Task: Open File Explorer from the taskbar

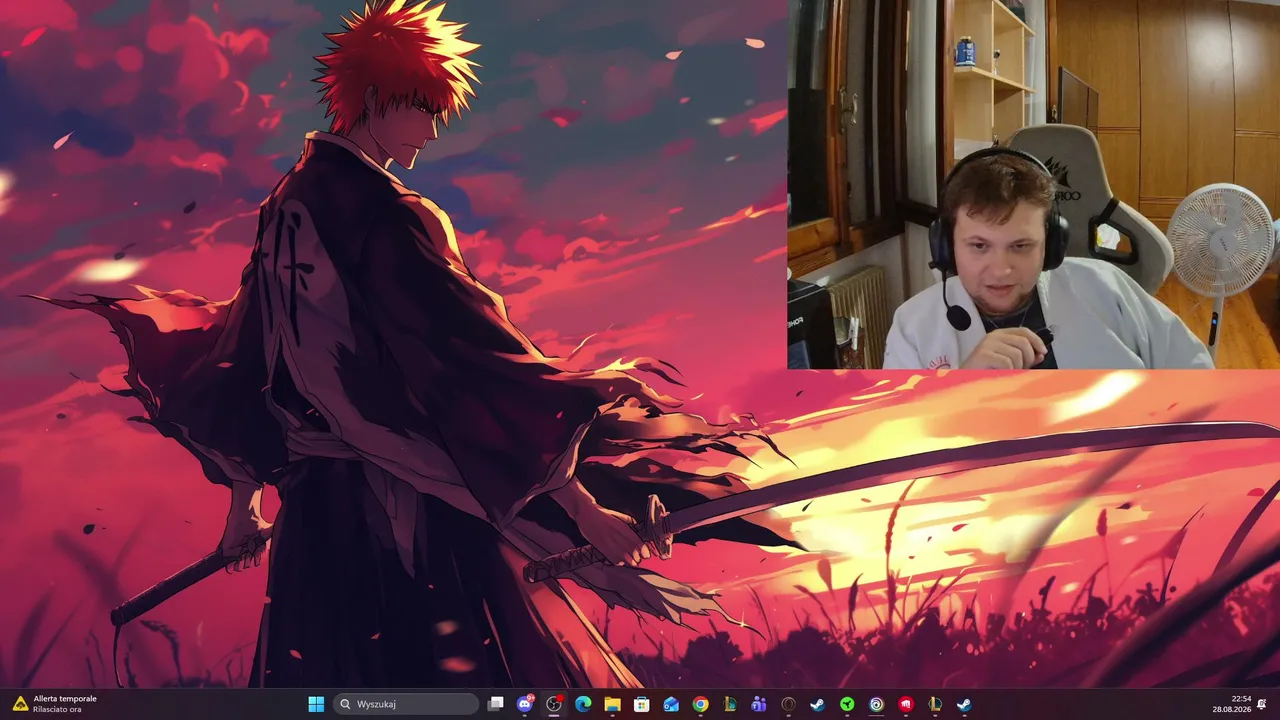Action: coord(612,704)
